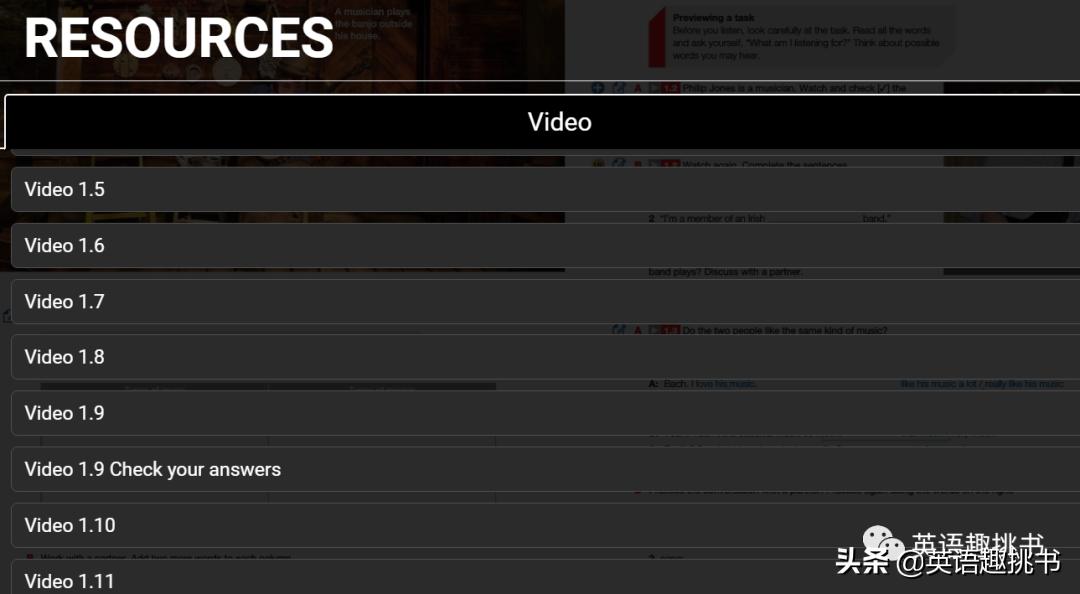Viewport: 1080px width, 594px height.
Task: Play the Video 1.6 resource
Action: tap(546, 245)
